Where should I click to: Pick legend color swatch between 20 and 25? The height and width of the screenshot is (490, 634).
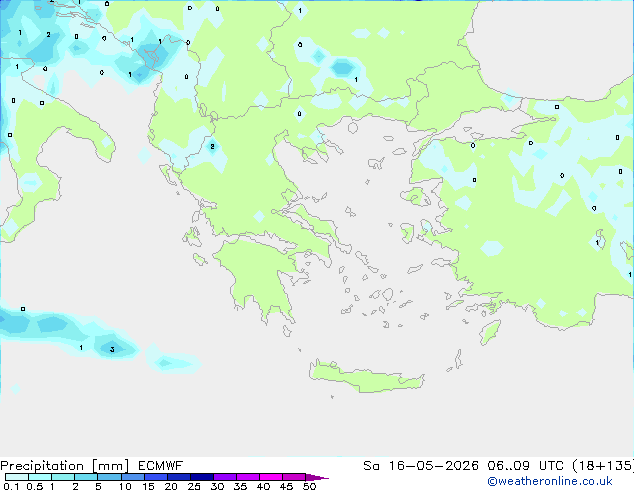click(179, 477)
